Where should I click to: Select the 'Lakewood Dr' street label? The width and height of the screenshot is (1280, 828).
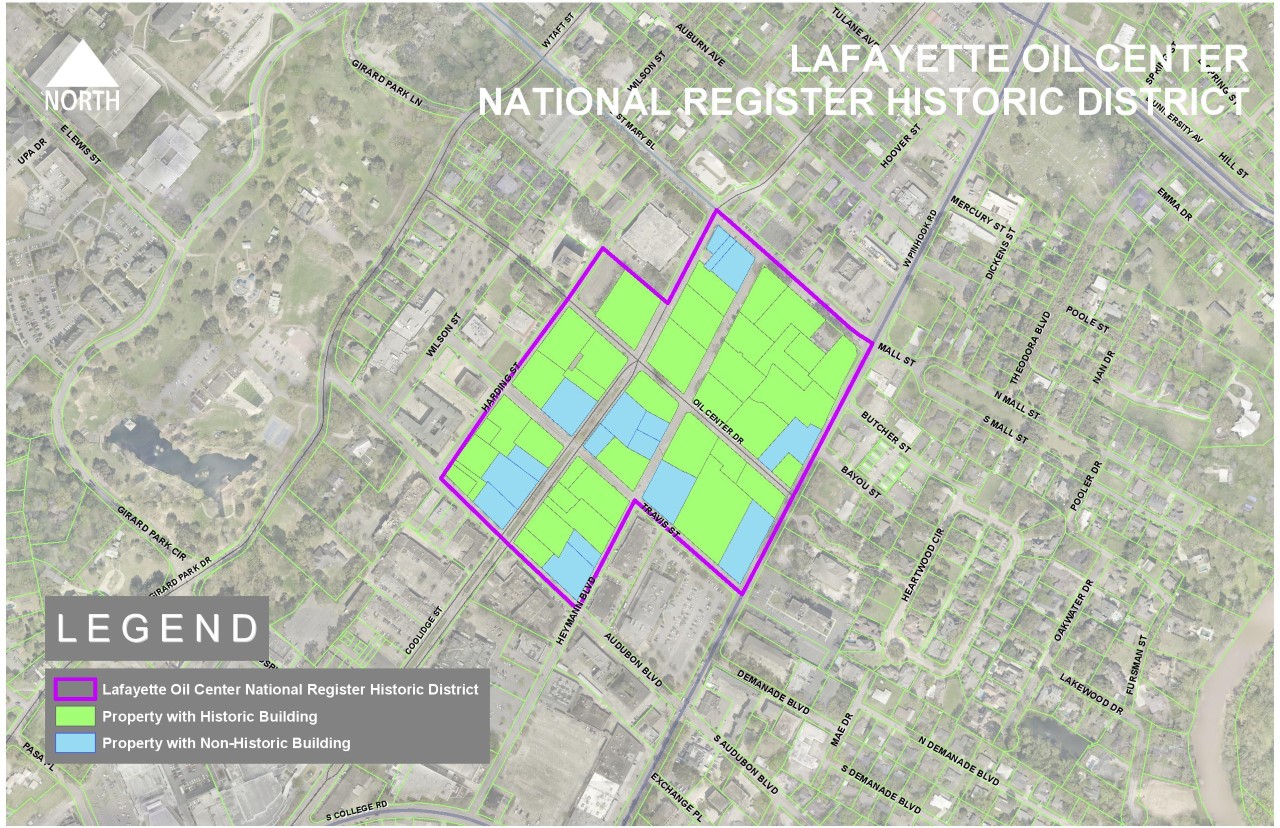(x=1093, y=691)
